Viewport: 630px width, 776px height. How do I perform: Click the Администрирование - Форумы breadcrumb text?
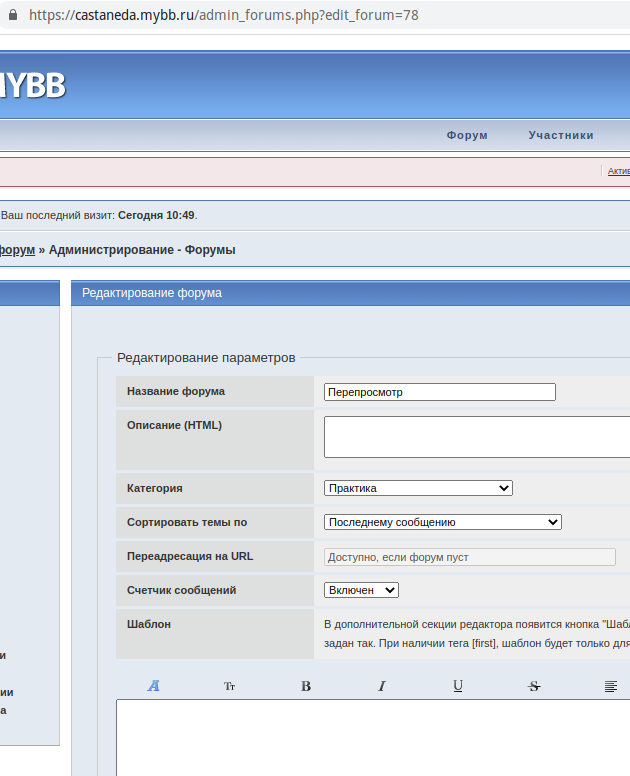[142, 250]
